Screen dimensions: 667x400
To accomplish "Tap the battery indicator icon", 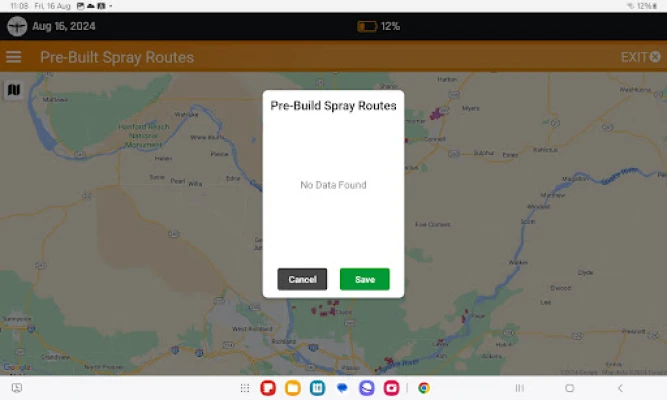I will click(367, 26).
